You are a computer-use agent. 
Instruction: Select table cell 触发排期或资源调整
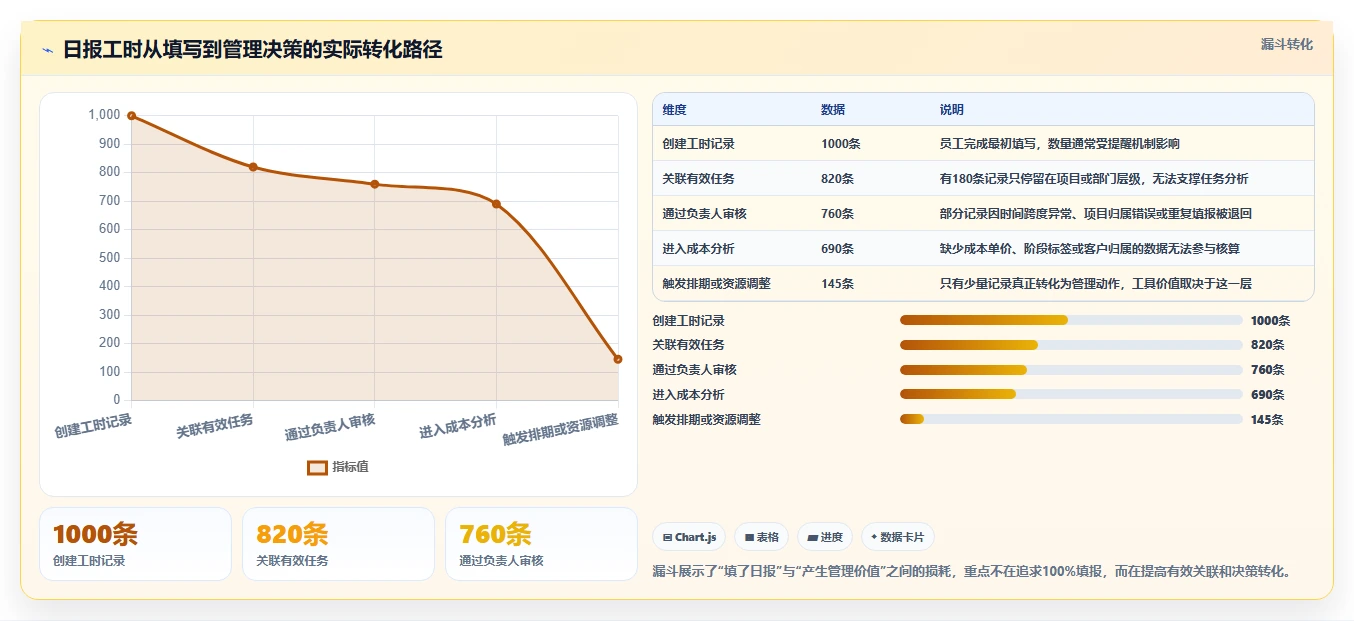[716, 284]
